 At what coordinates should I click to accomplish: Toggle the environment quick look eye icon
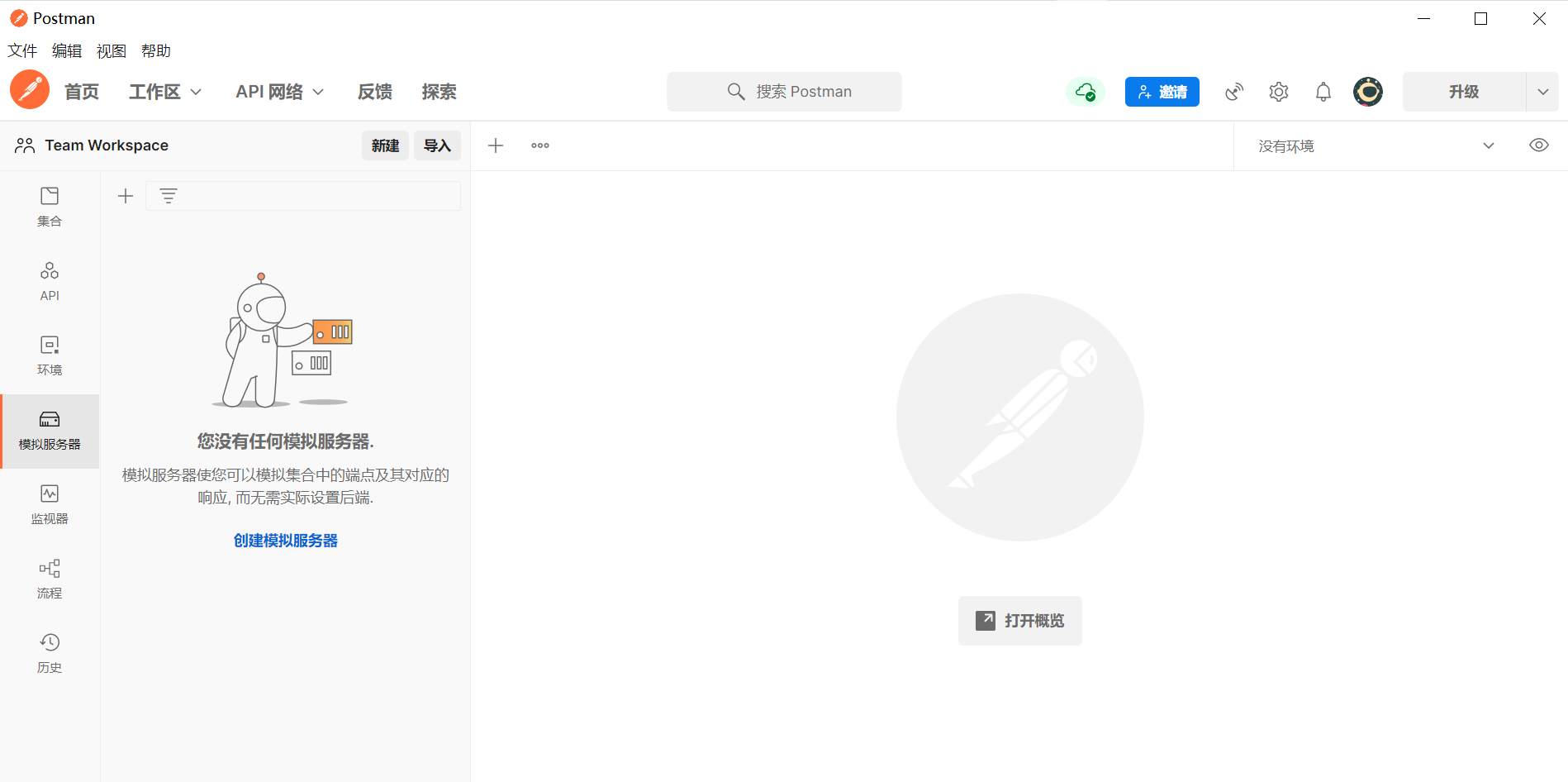click(x=1538, y=145)
